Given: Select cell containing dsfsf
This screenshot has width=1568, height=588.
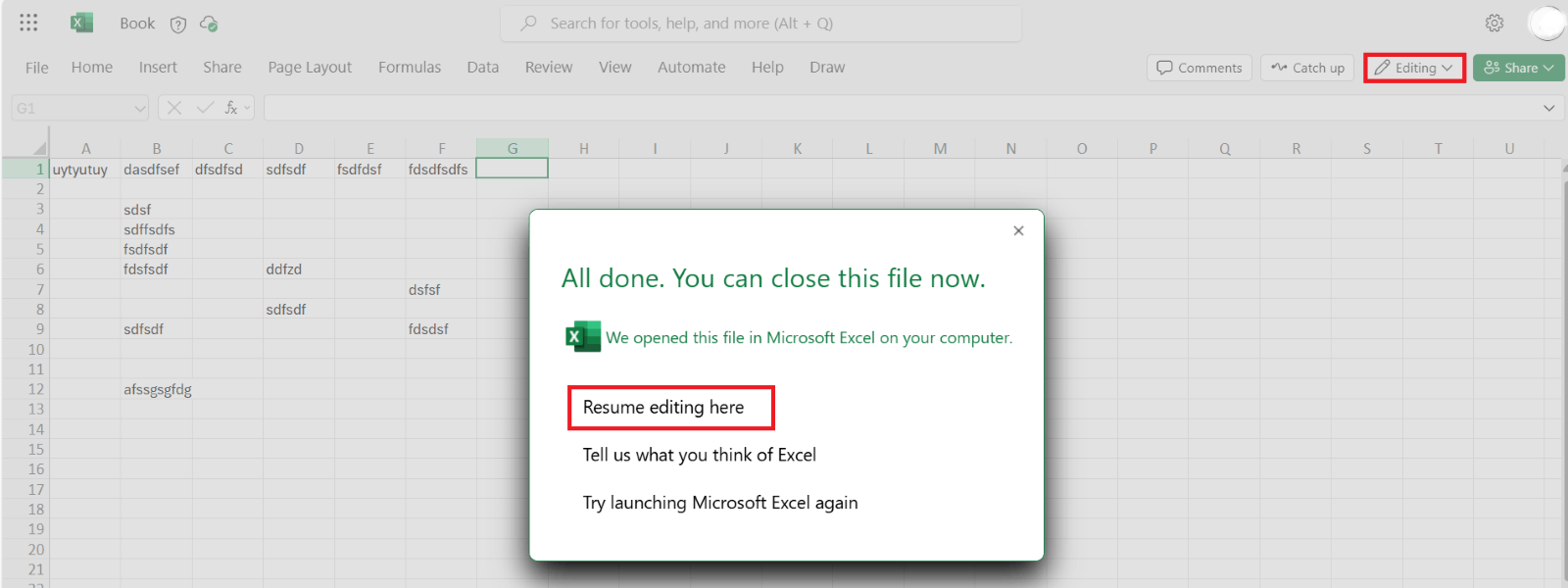Looking at the screenshot, I should coord(441,289).
